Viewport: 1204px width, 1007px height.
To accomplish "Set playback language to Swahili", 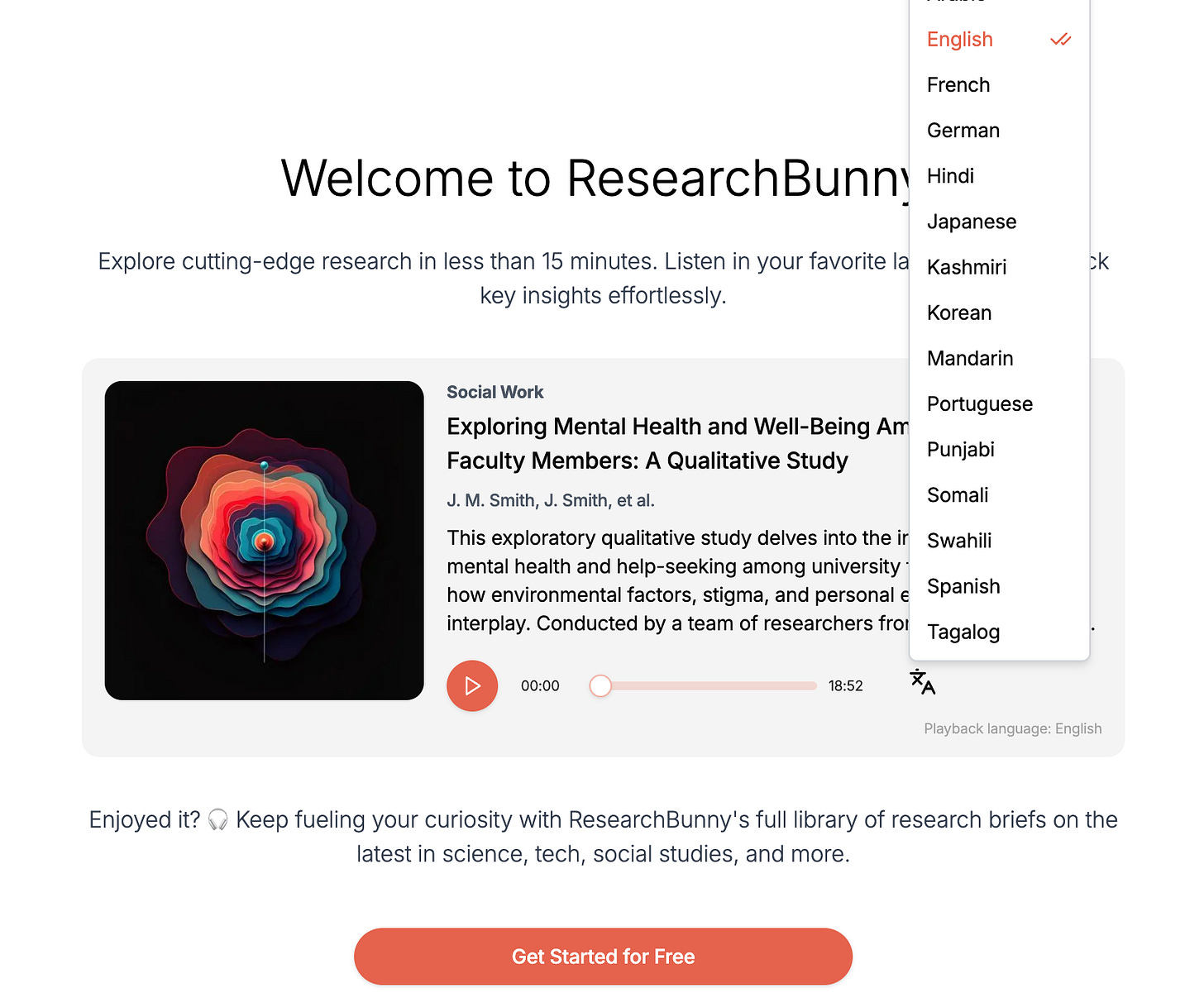I will click(x=999, y=540).
